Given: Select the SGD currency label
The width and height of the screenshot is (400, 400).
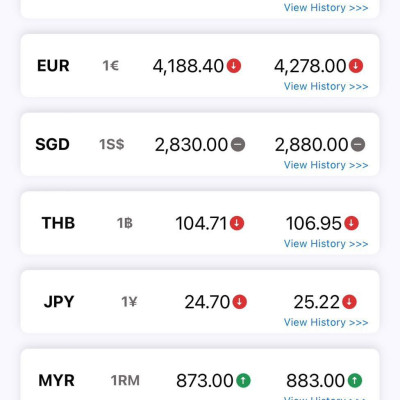Looking at the screenshot, I should 52,144.
